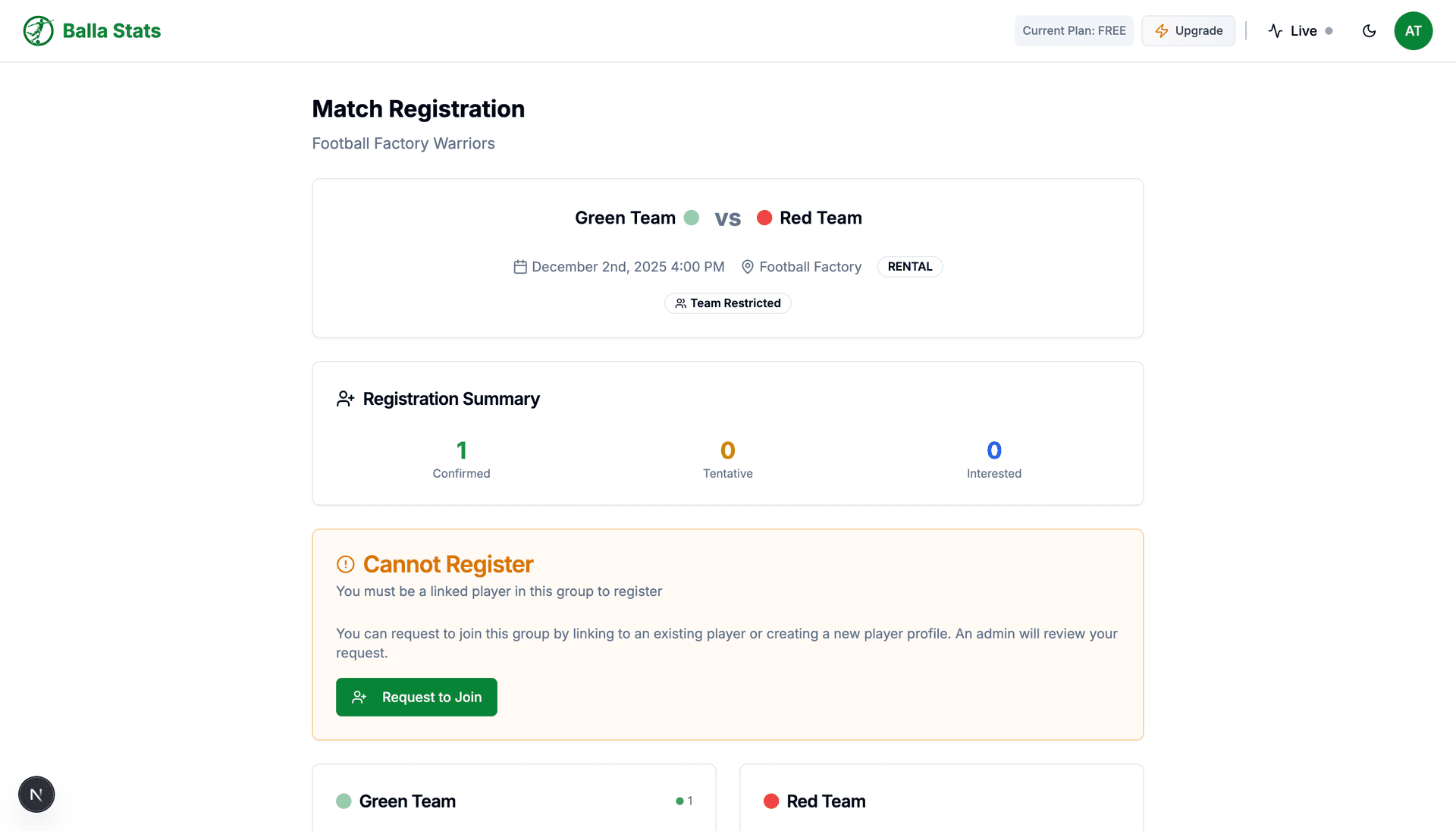Click the calendar icon next to the match date
1456x831 pixels.
coord(520,266)
